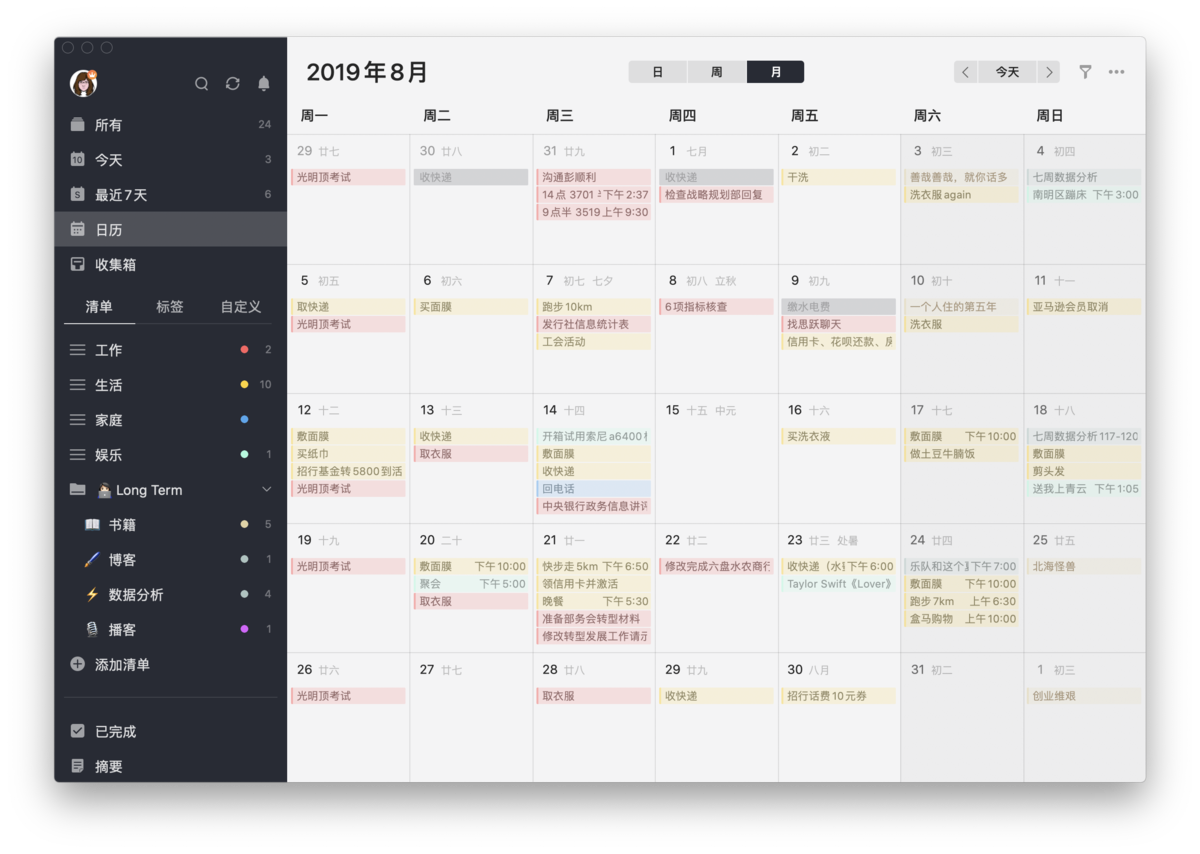Click the 生活 list hamburger icon
1200x854 pixels.
click(x=77, y=385)
